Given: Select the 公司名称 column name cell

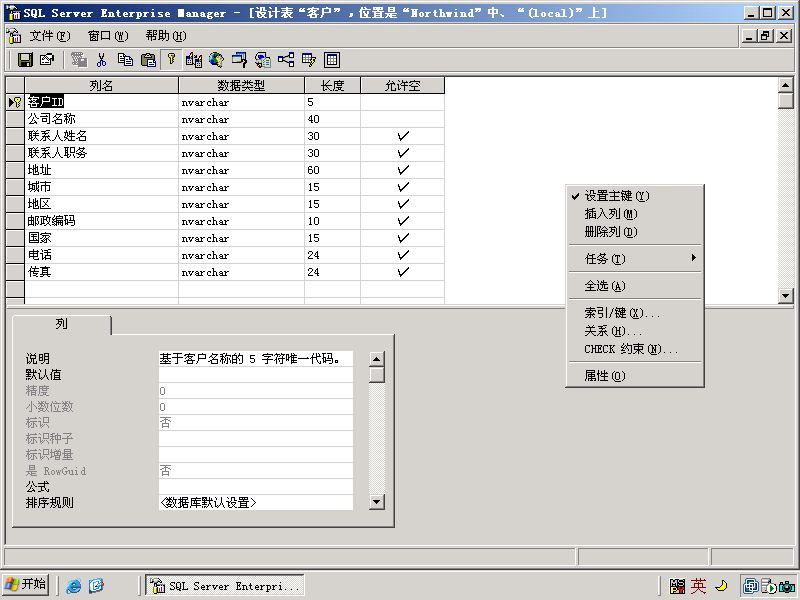Looking at the screenshot, I should 102,119.
